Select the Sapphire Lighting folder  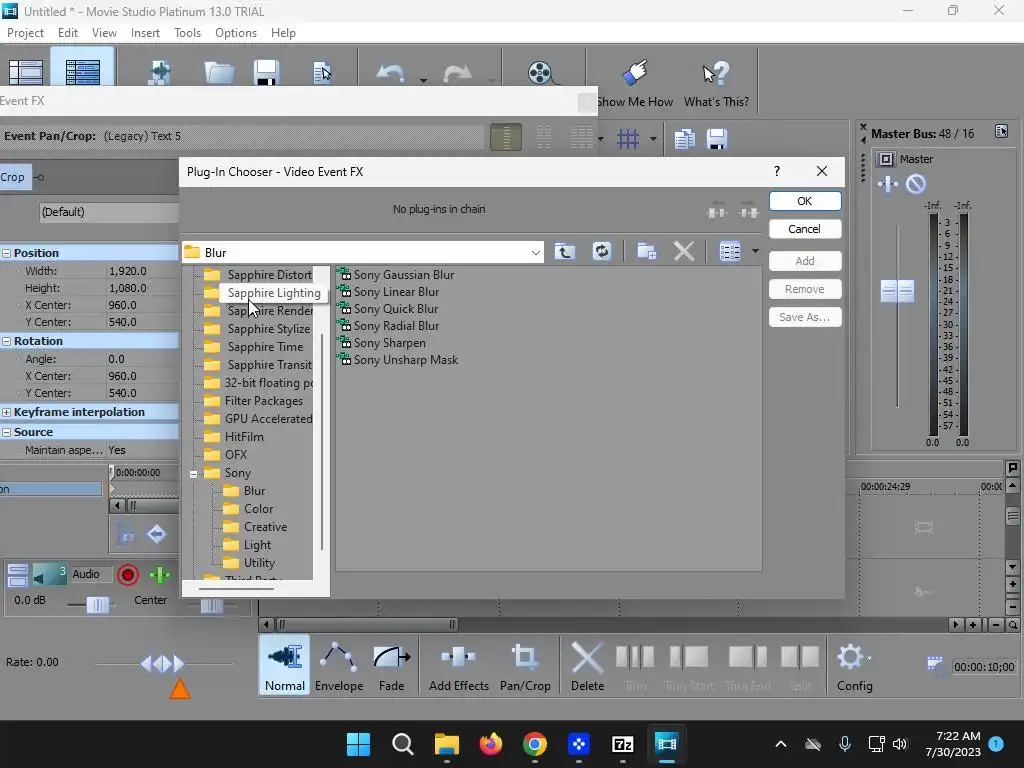coord(274,293)
